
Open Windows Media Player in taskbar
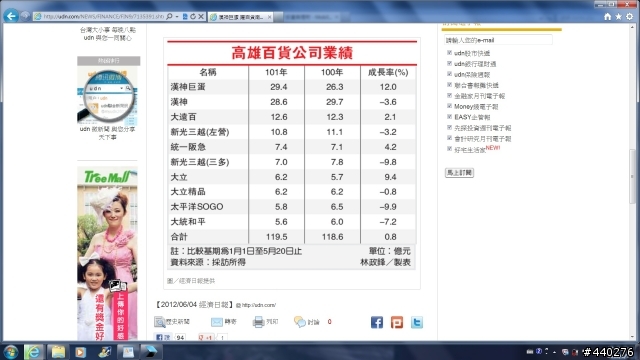[80, 352]
